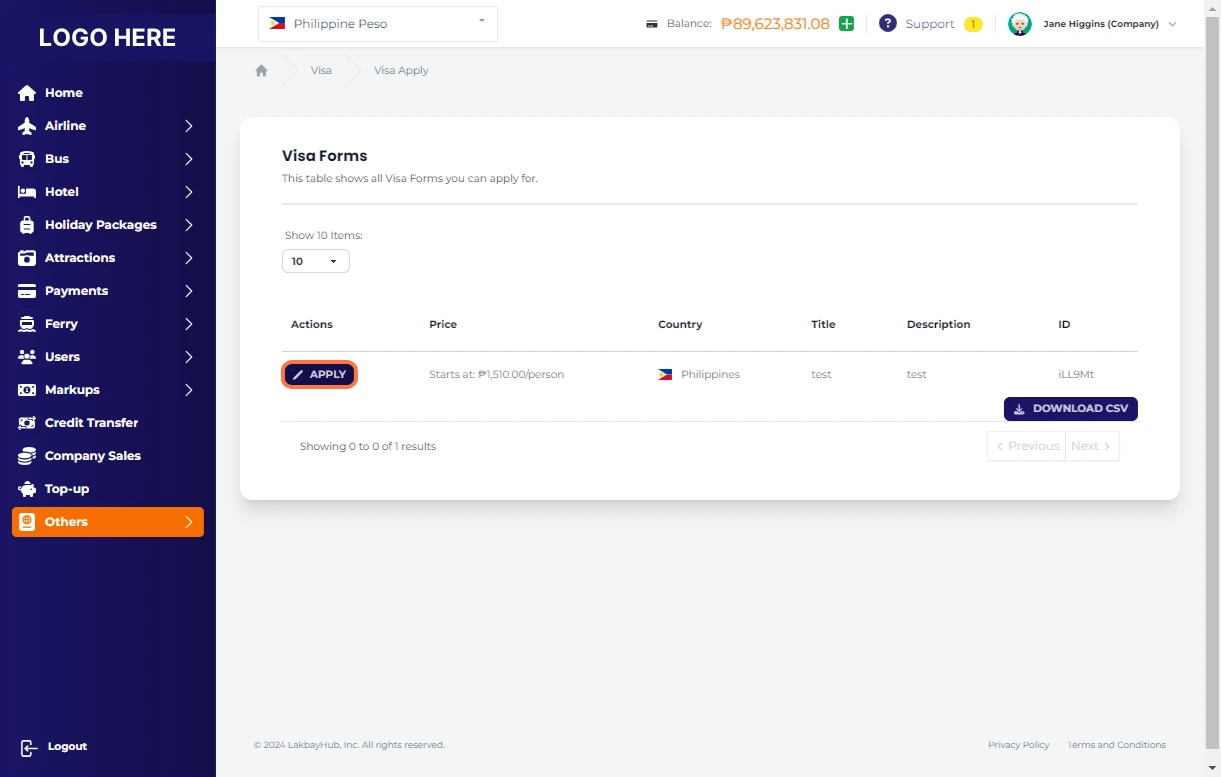Open the Privacy Policy link

pyautogui.click(x=1018, y=745)
